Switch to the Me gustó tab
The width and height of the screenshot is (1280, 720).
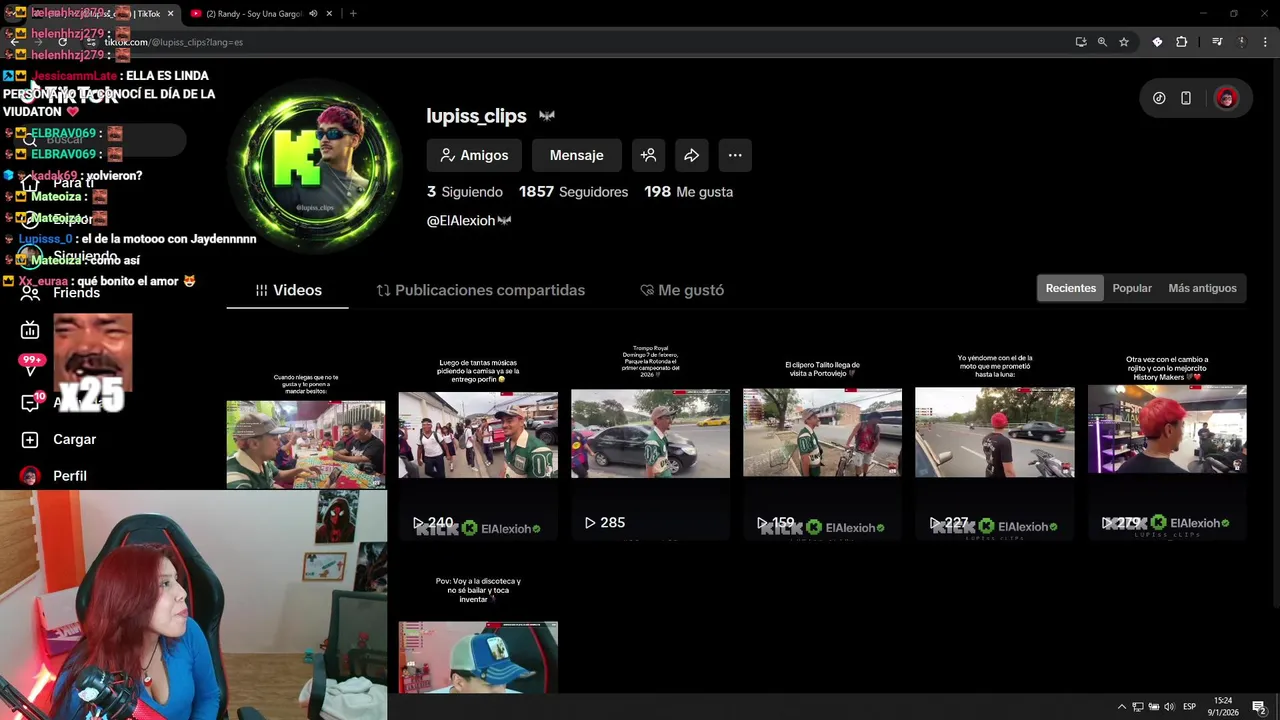click(x=682, y=290)
